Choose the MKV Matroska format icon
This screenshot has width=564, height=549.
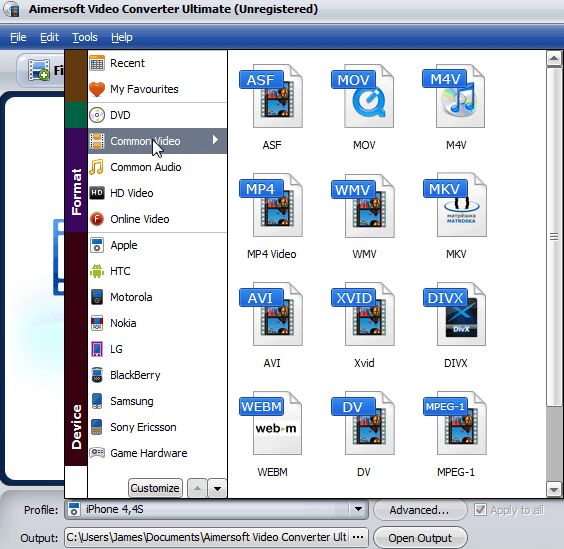455,205
